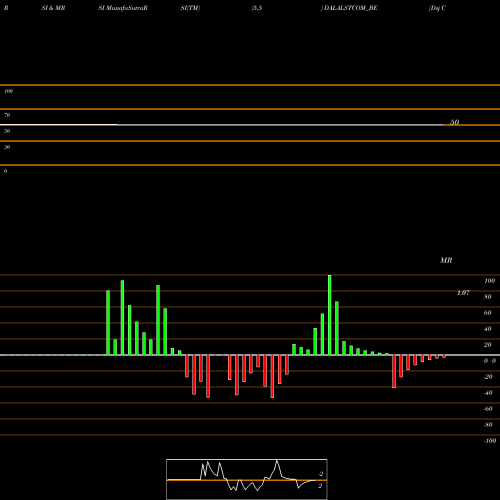The width and height of the screenshot is (500, 500).
Task: Click the MR axis label '-40'
Action: 488,393
